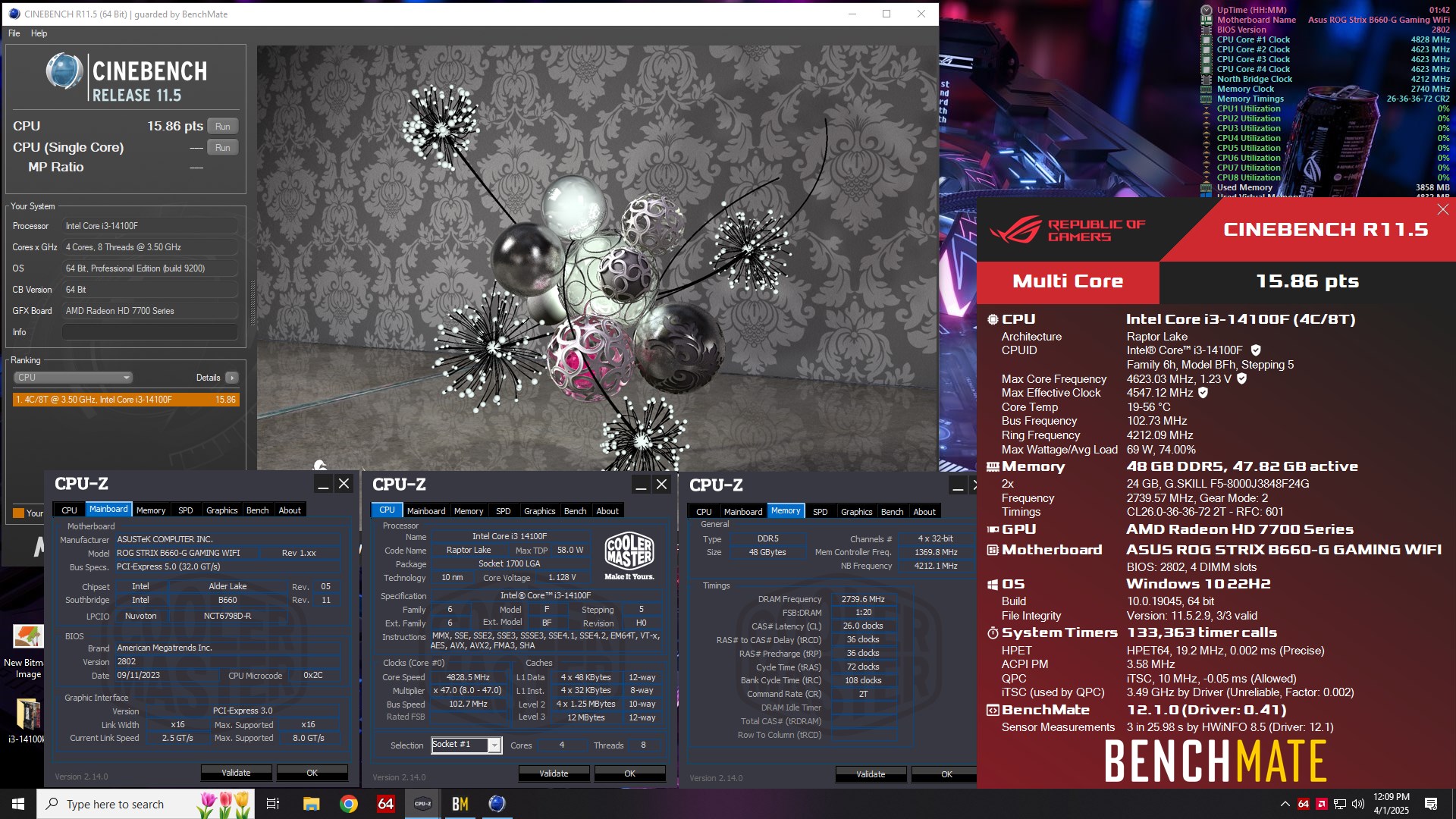
Task: Minimize the Mainboard CPU-Z window
Action: pos(323,484)
